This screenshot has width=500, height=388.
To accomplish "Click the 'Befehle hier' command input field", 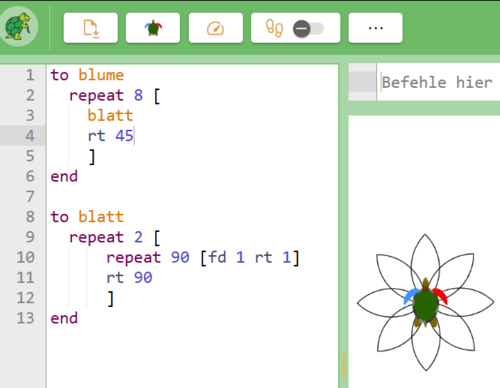I will click(438, 82).
